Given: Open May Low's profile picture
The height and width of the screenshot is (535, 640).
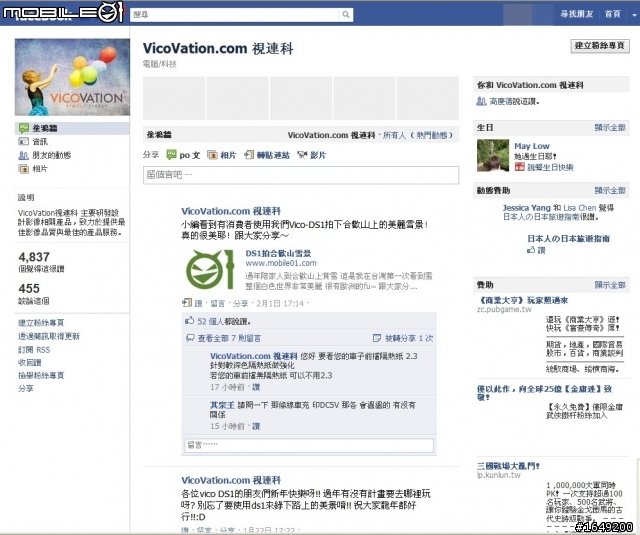Looking at the screenshot, I should tap(493, 155).
